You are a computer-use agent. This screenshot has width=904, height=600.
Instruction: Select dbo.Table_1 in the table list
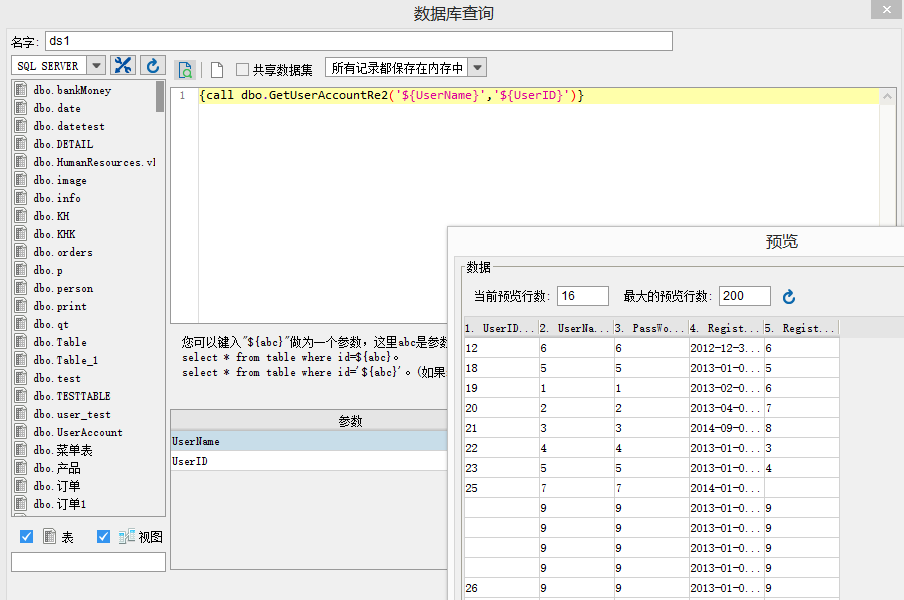(66, 360)
